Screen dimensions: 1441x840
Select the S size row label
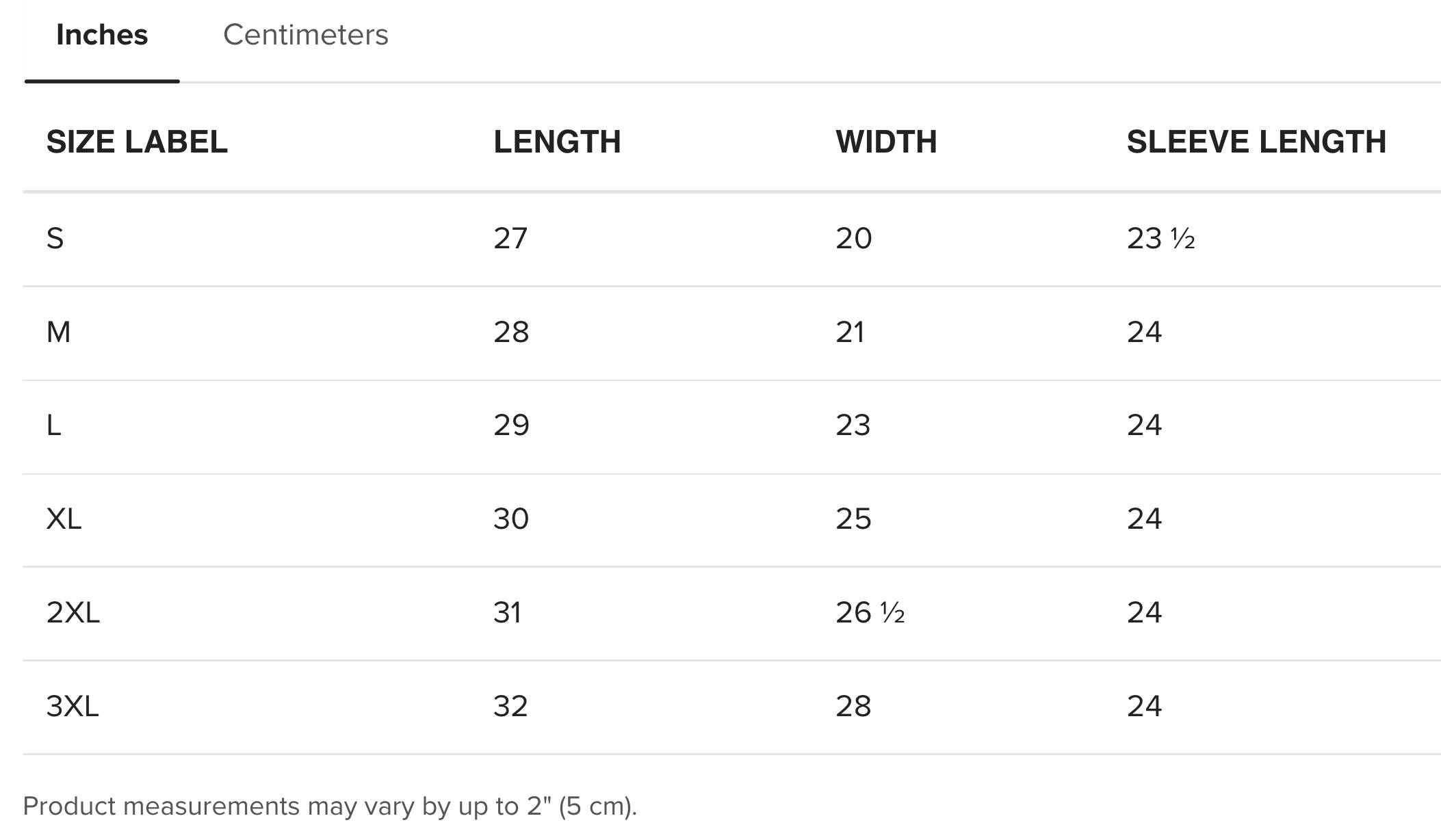point(55,239)
